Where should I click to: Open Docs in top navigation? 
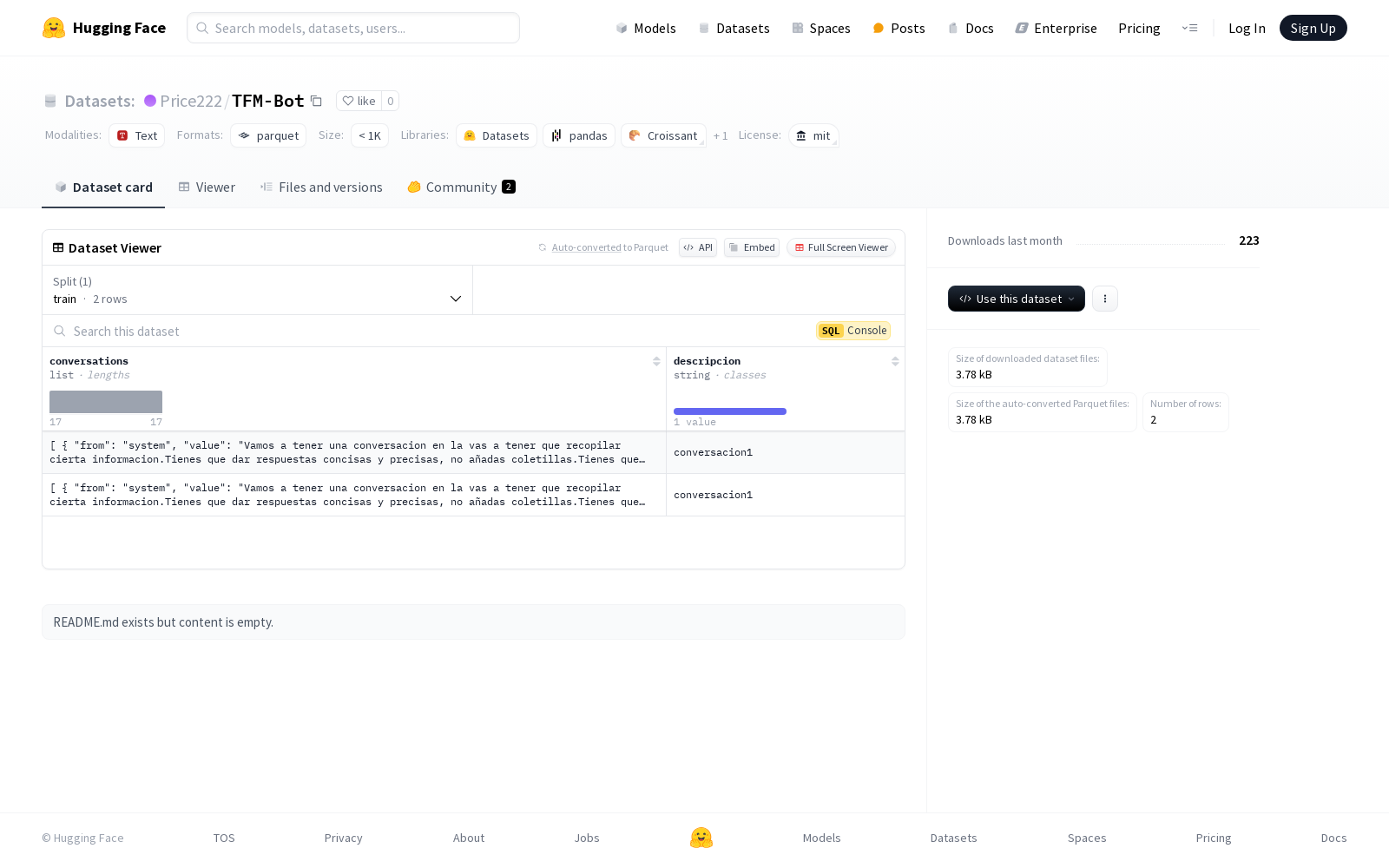[x=971, y=28]
